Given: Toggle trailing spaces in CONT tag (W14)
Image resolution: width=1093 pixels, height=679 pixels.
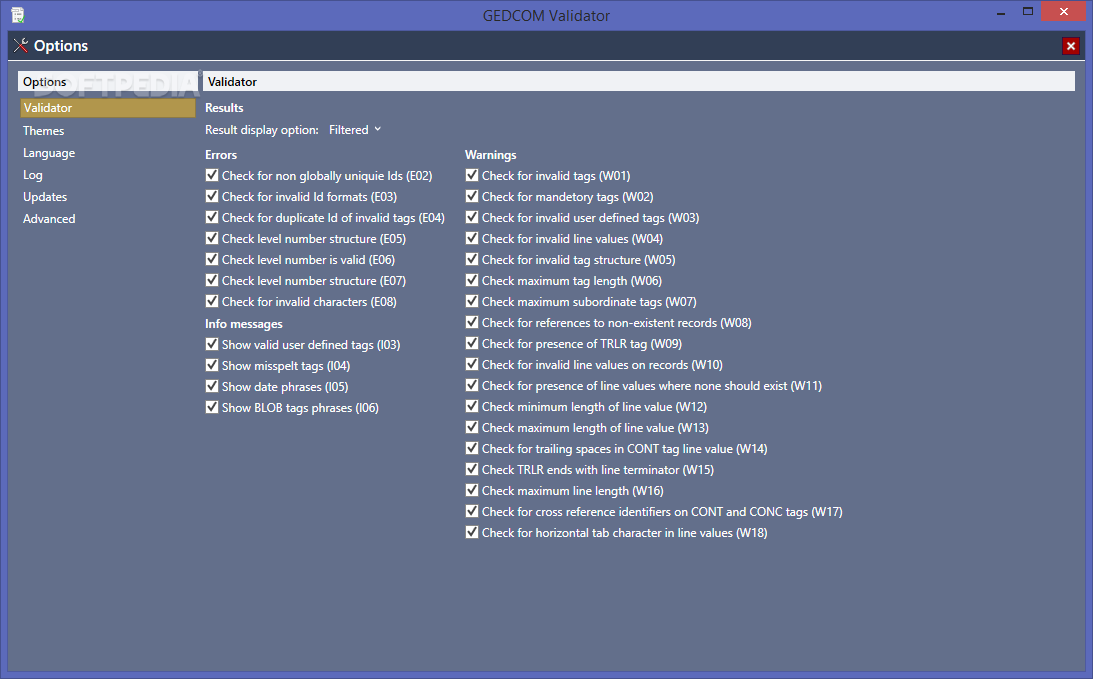Looking at the screenshot, I should point(472,448).
